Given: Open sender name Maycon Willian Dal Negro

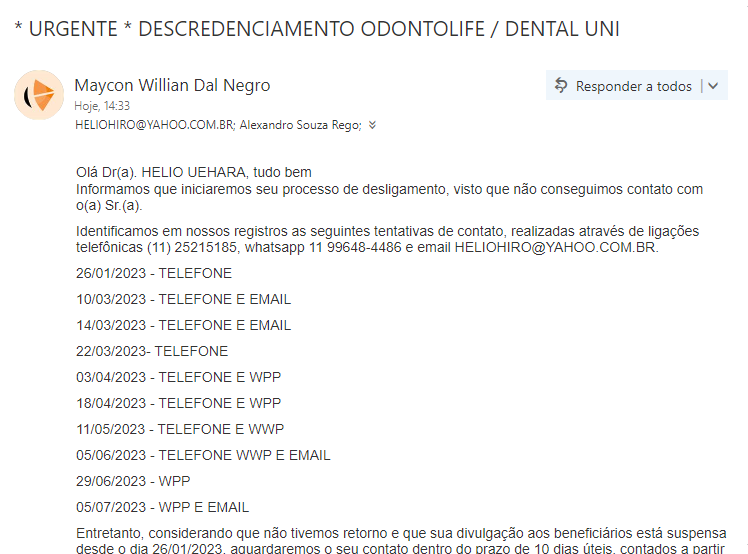Looking at the screenshot, I should pyautogui.click(x=172, y=85).
